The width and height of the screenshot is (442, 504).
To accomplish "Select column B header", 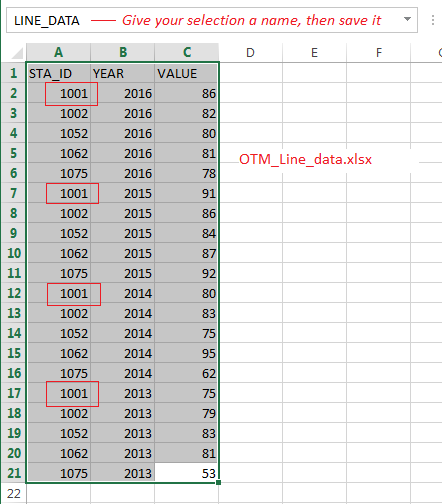I will pyautogui.click(x=123, y=52).
